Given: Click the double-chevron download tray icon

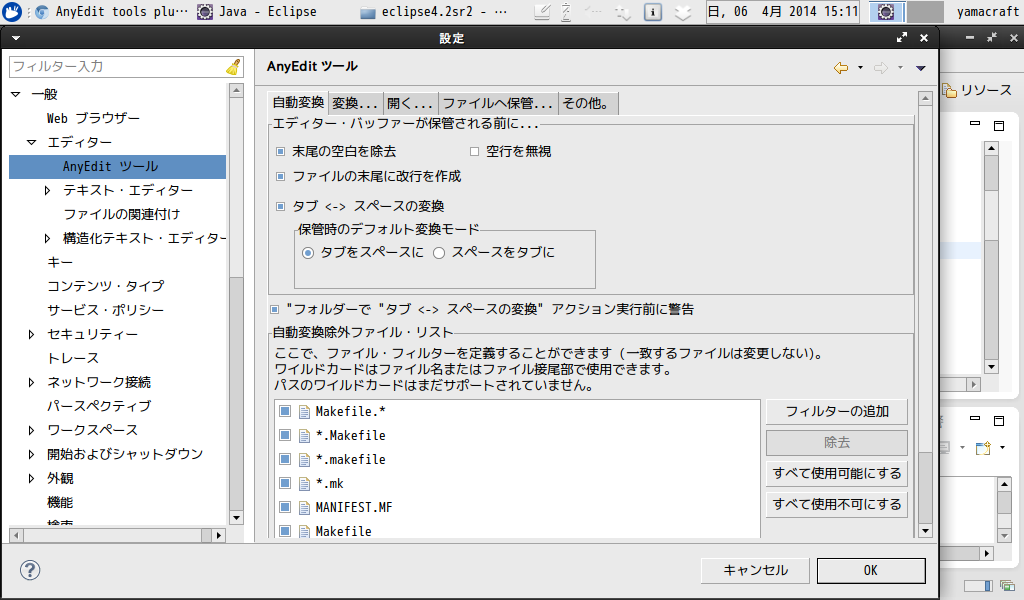Looking at the screenshot, I should coord(682,12).
